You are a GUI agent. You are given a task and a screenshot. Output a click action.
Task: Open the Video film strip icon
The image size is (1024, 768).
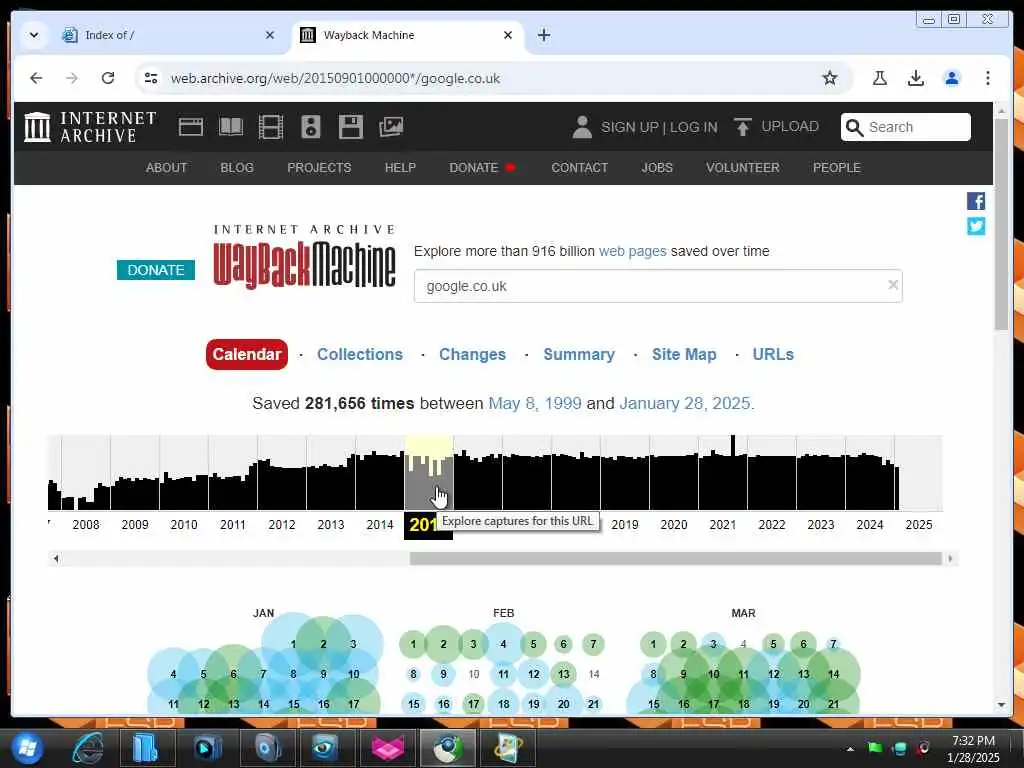coord(270,127)
